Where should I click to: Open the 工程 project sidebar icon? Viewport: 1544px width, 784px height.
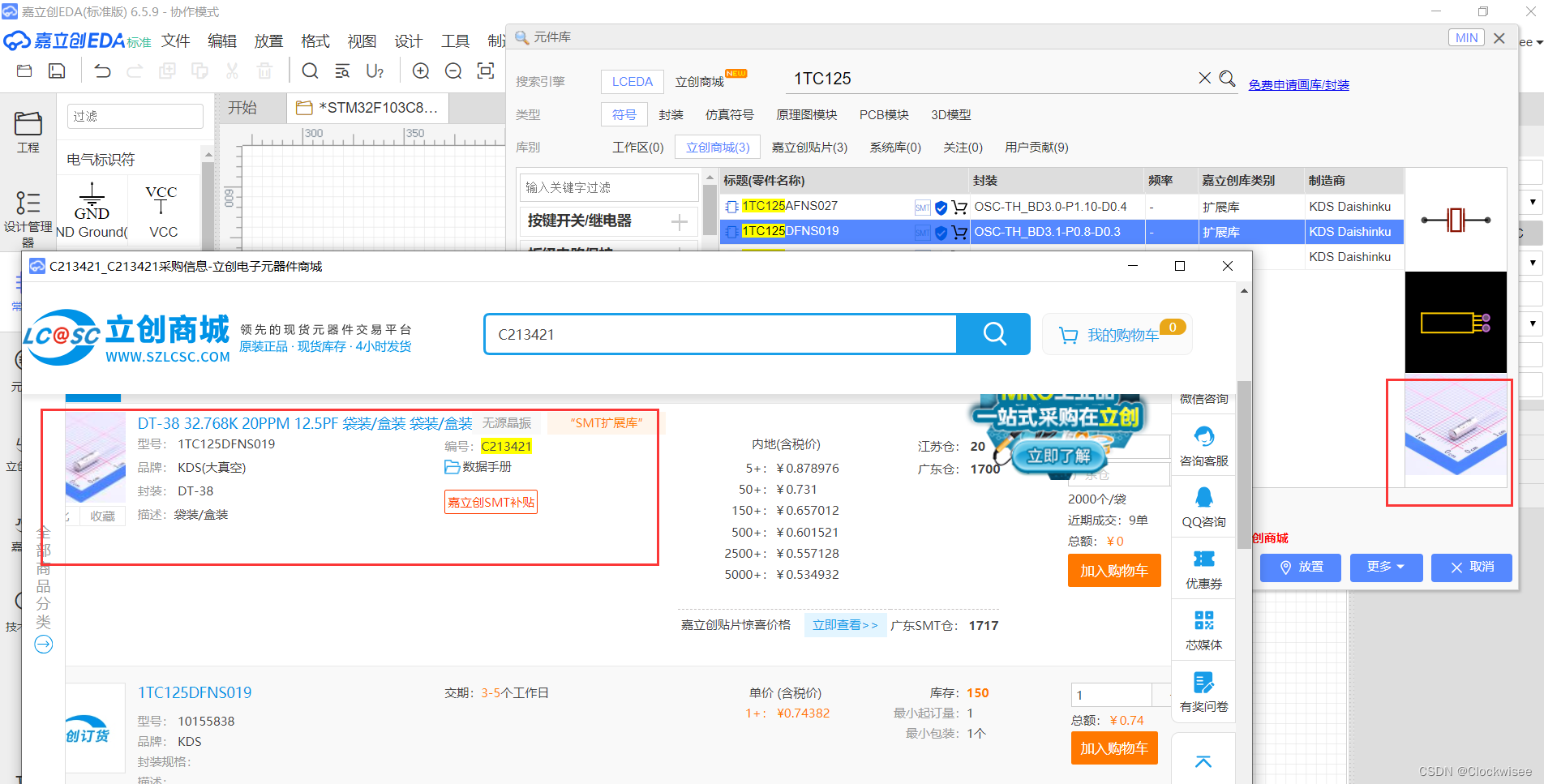coord(28,132)
